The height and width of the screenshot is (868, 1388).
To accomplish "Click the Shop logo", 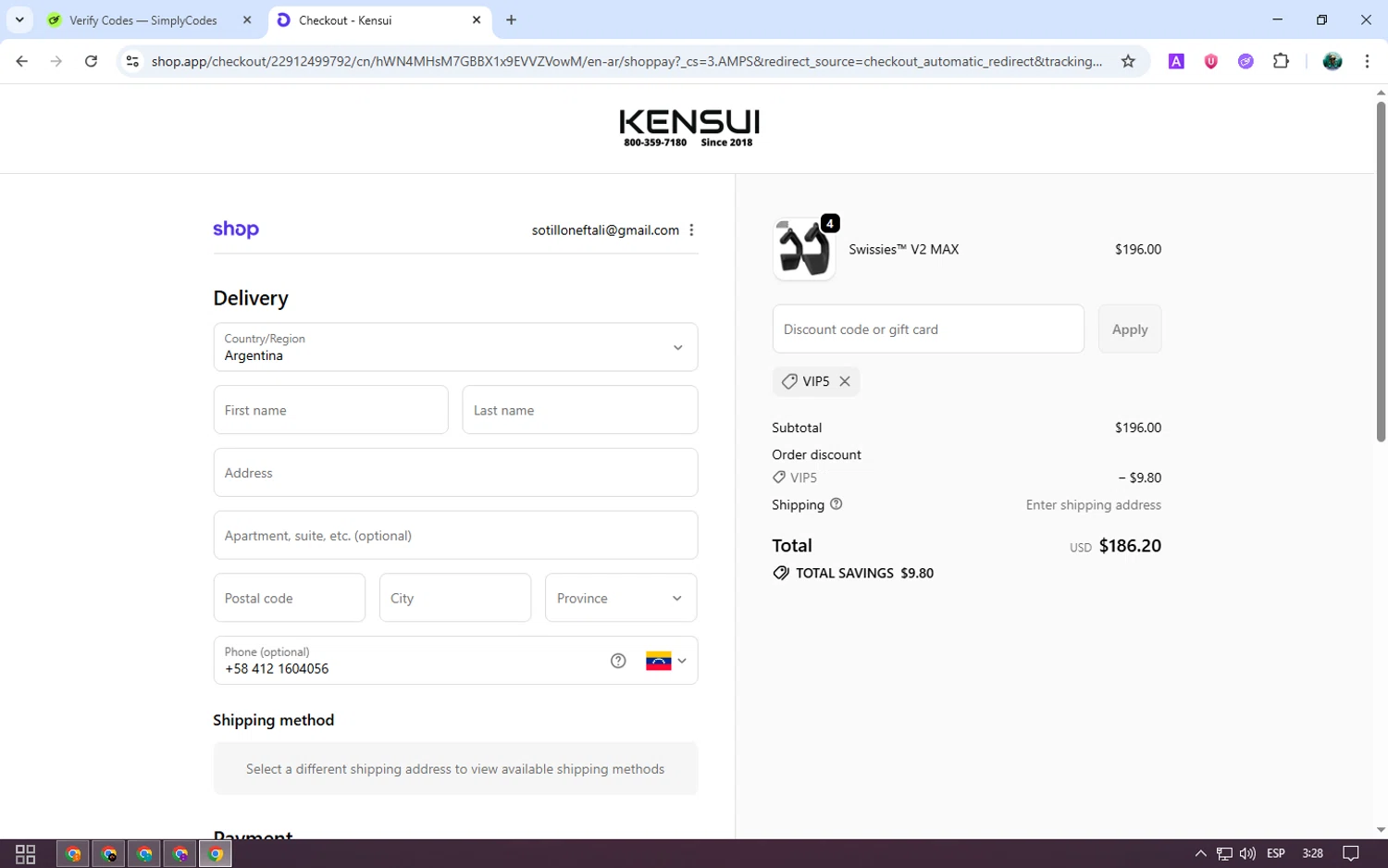I will (236, 229).
